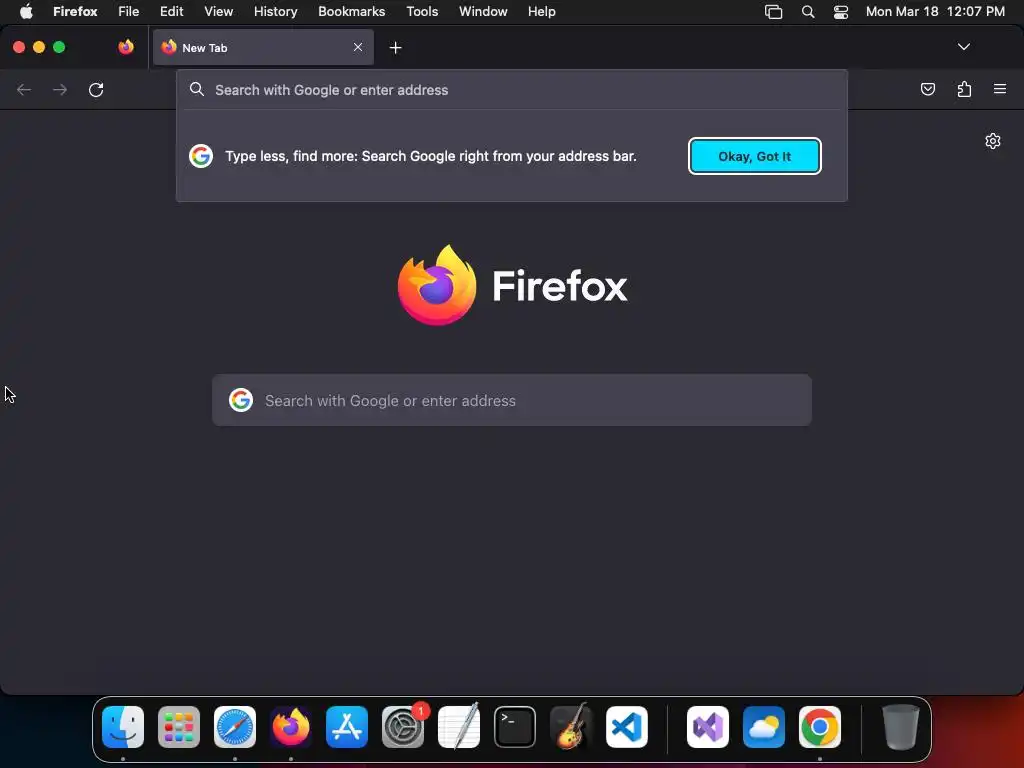Open the Firefox application menu in menu bar
This screenshot has width=1024, height=768.
click(75, 11)
